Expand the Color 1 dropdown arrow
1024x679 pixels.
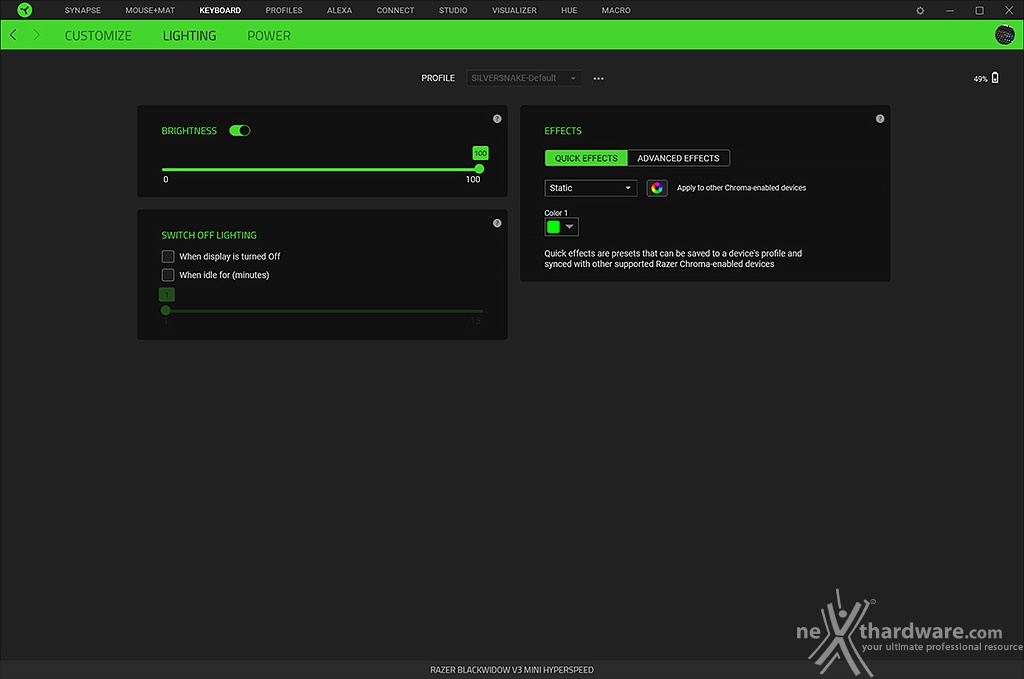(x=569, y=227)
